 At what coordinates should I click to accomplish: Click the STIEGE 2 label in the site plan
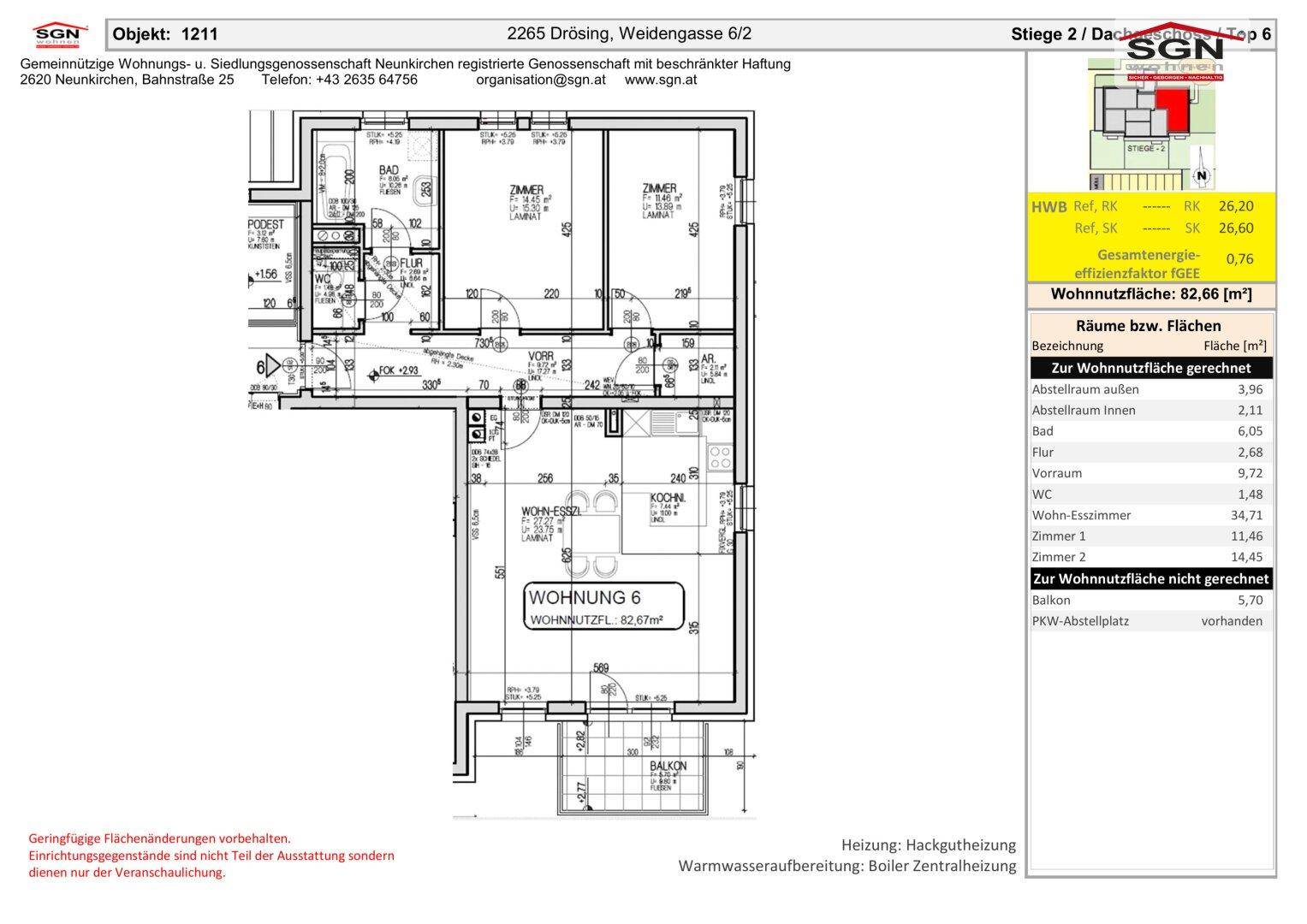click(1146, 148)
